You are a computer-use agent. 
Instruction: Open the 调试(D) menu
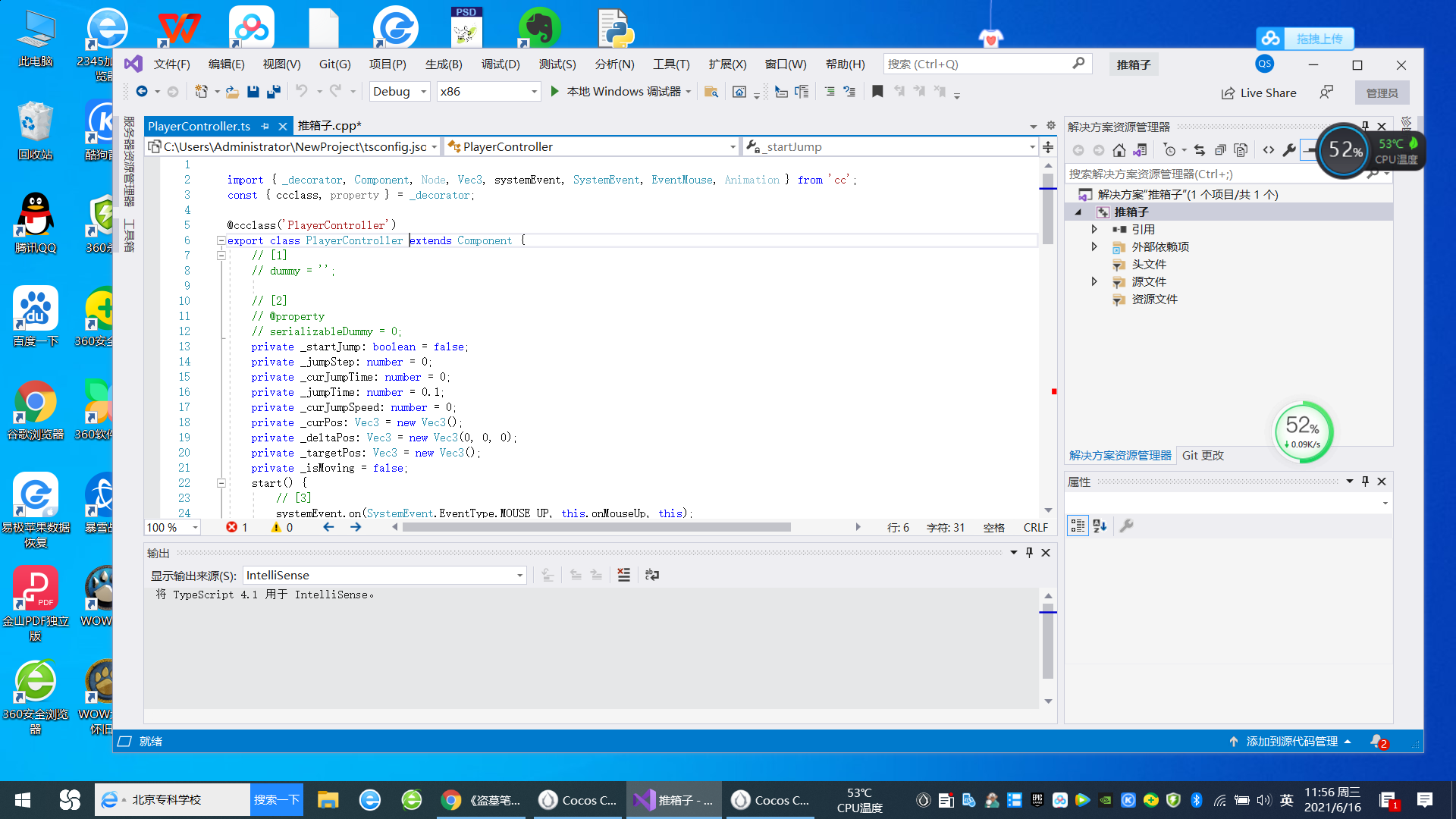click(x=500, y=64)
